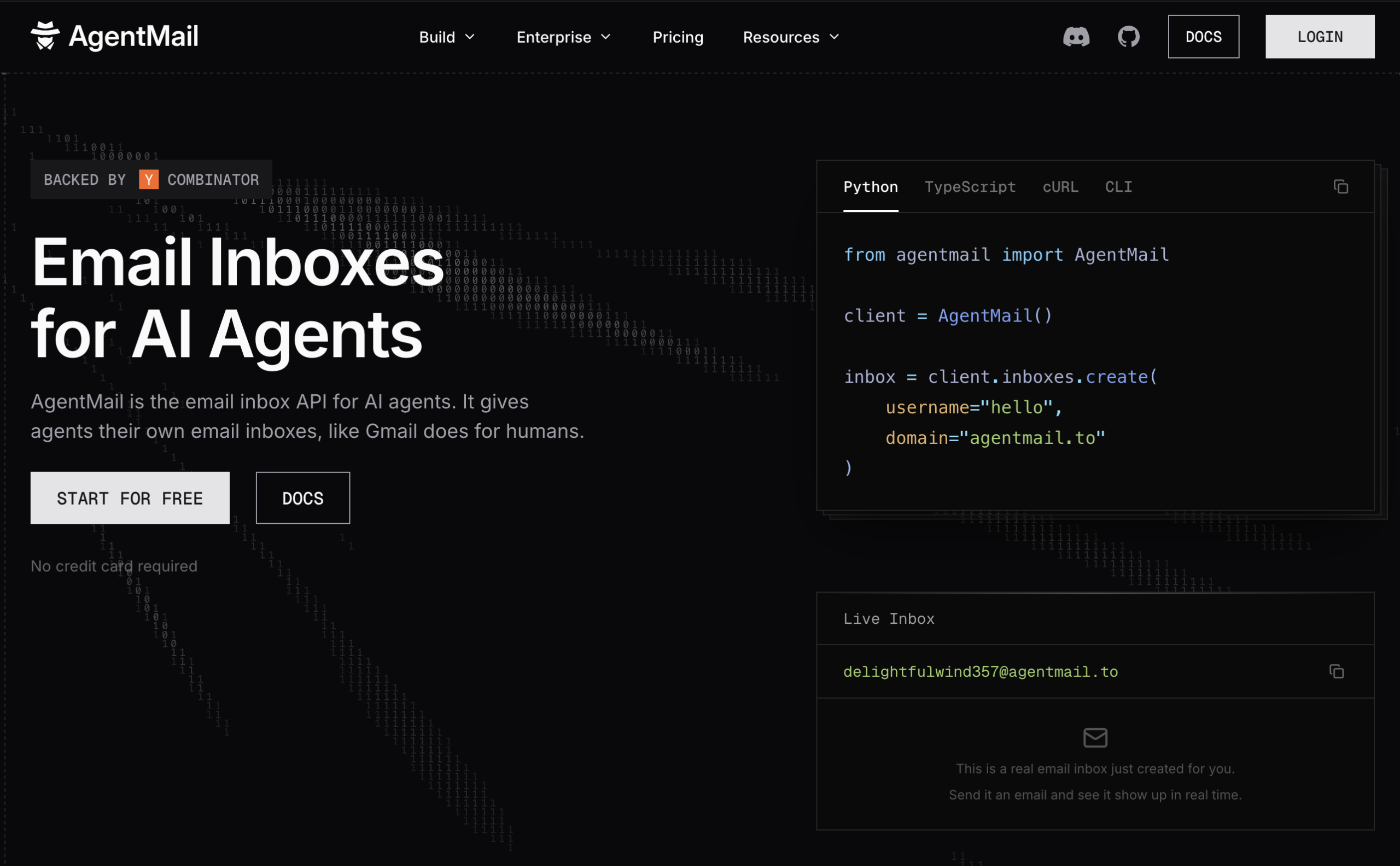Click the 'AgentMail is the email inbox API' paragraph
Screen dimensions: 1400x866
coord(307,417)
